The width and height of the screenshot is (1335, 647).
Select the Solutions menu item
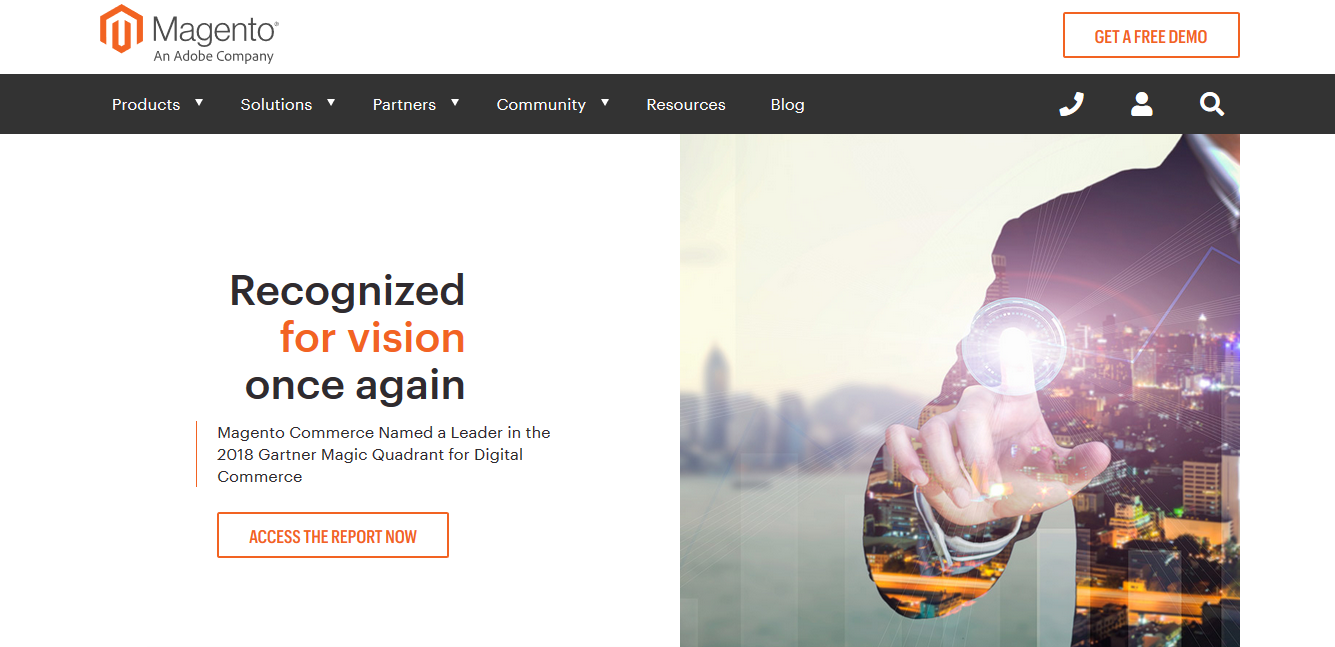click(276, 104)
